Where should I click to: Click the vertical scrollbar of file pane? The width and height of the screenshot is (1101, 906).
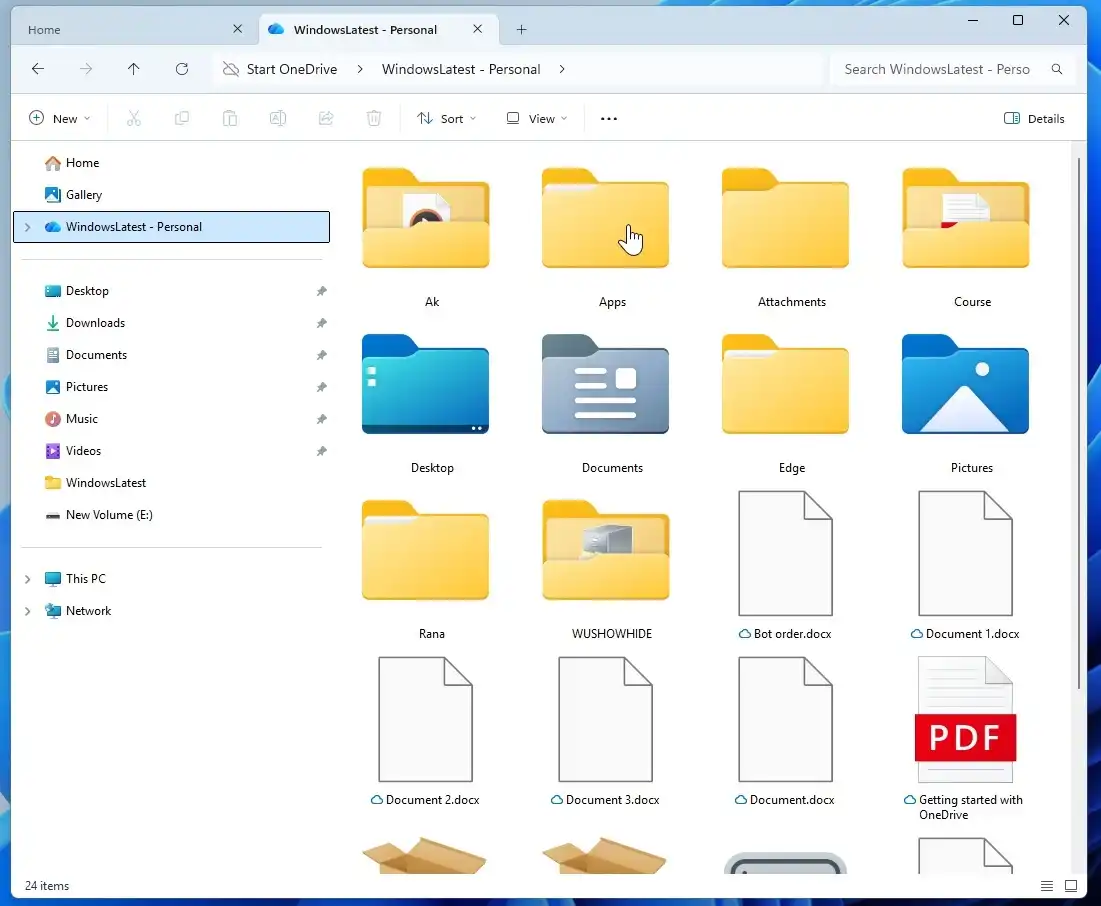click(x=1079, y=424)
